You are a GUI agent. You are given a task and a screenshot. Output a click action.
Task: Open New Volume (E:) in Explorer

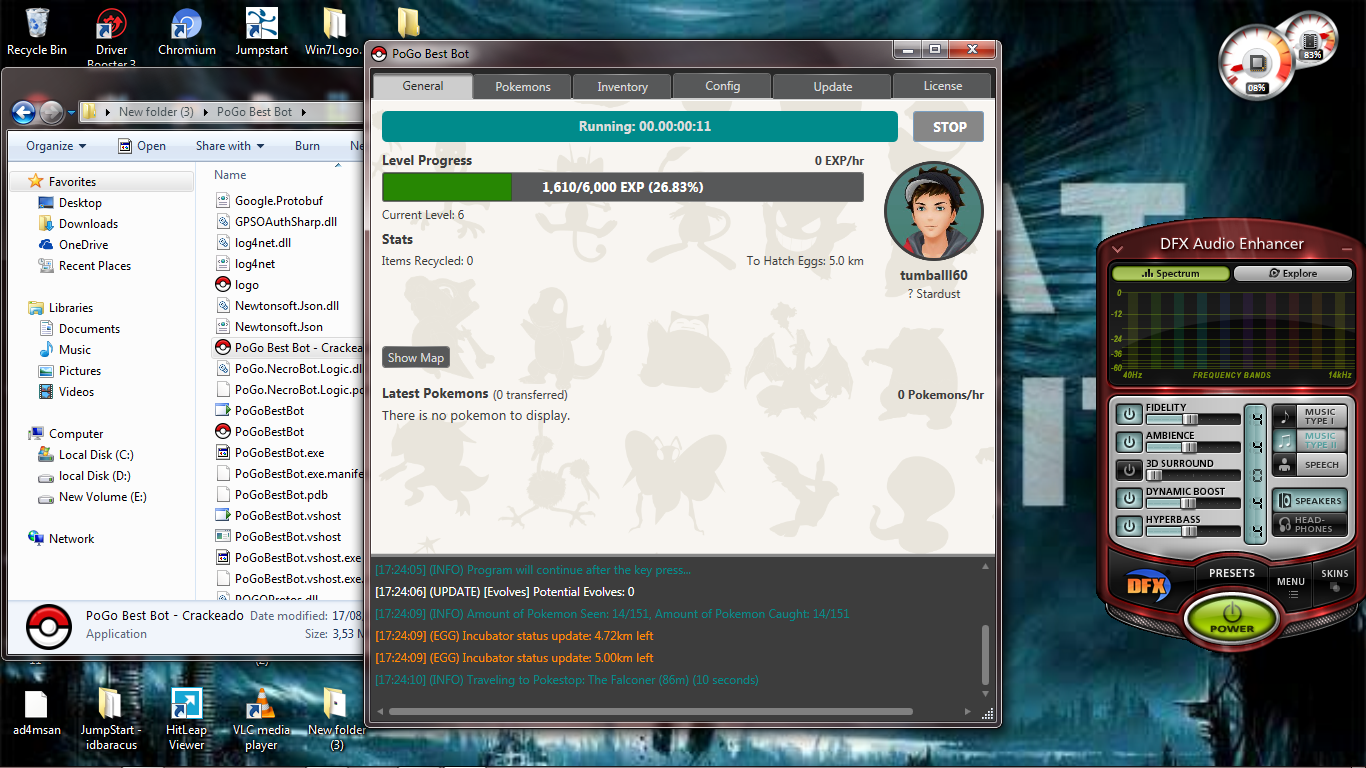pos(102,497)
